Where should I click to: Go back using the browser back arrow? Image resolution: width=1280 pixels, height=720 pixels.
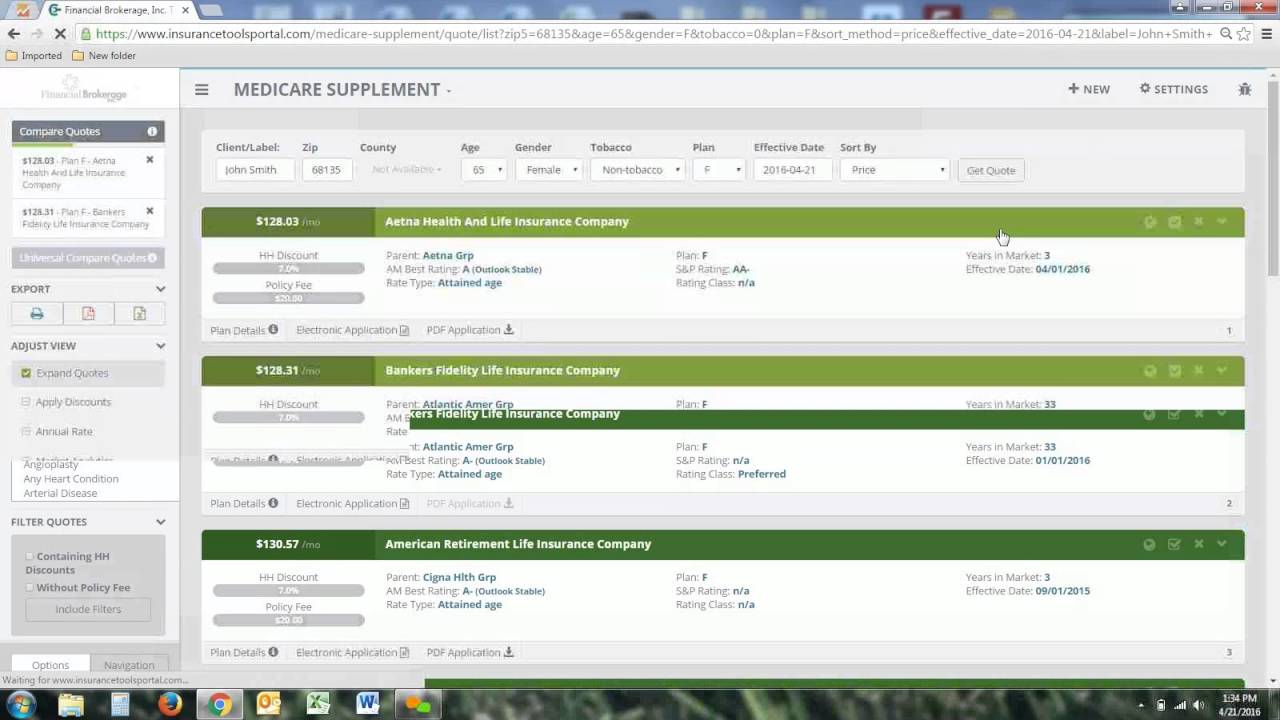coord(13,33)
